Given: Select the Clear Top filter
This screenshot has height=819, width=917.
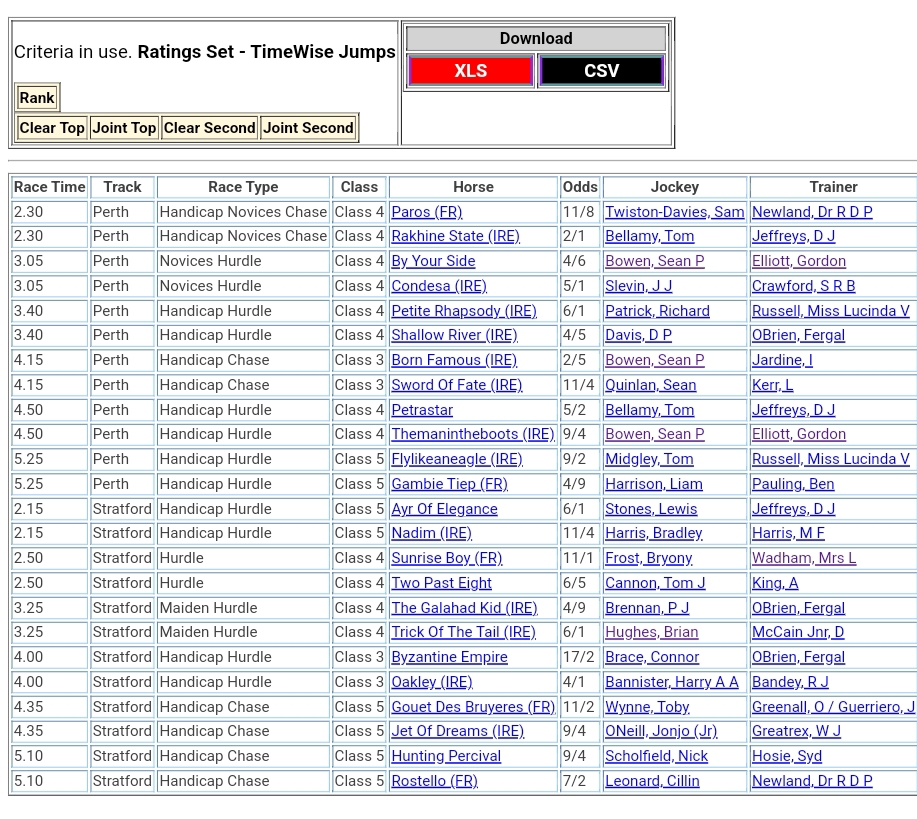Looking at the screenshot, I should (x=52, y=128).
